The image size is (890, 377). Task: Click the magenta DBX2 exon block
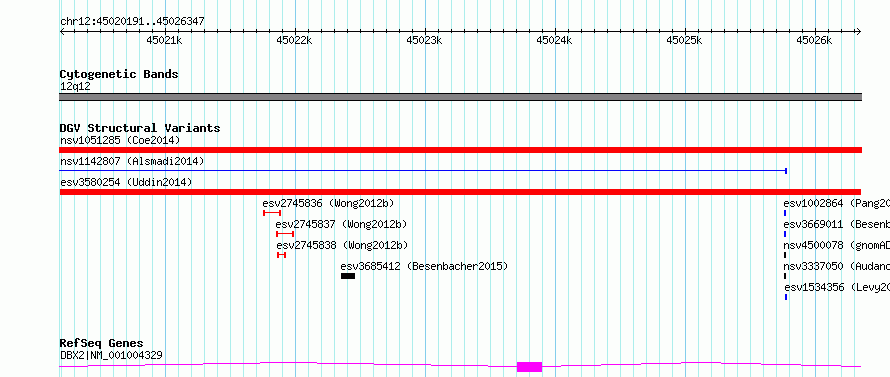click(x=529, y=367)
